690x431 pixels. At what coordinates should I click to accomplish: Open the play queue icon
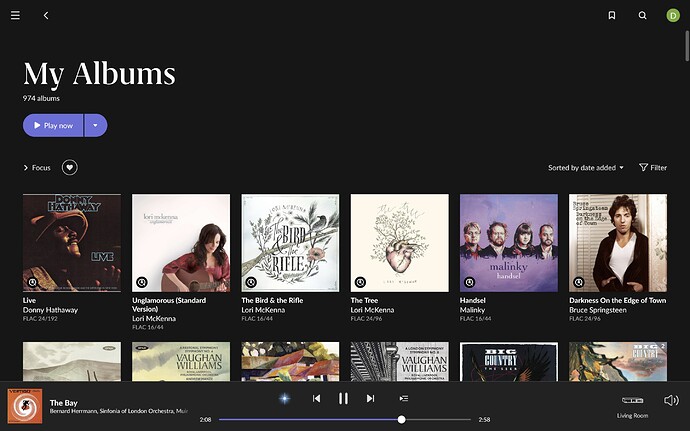(x=404, y=398)
